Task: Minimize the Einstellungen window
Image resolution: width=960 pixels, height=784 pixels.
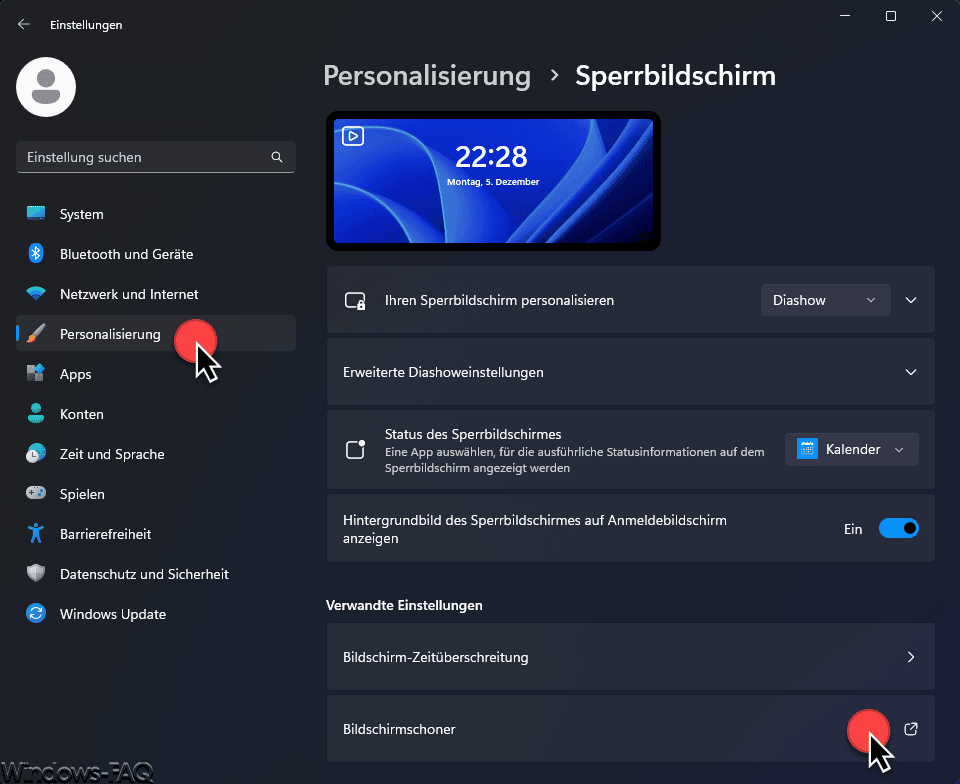Action: (845, 16)
